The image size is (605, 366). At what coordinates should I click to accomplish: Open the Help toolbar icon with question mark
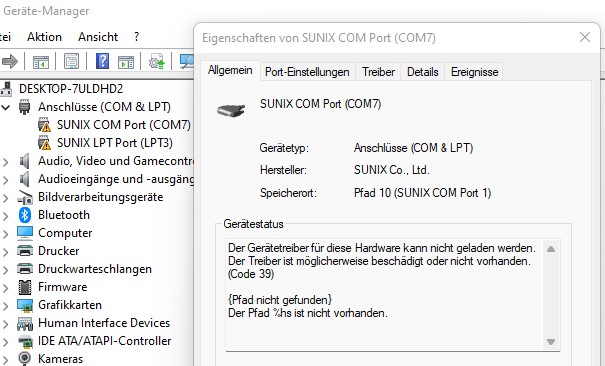point(102,61)
